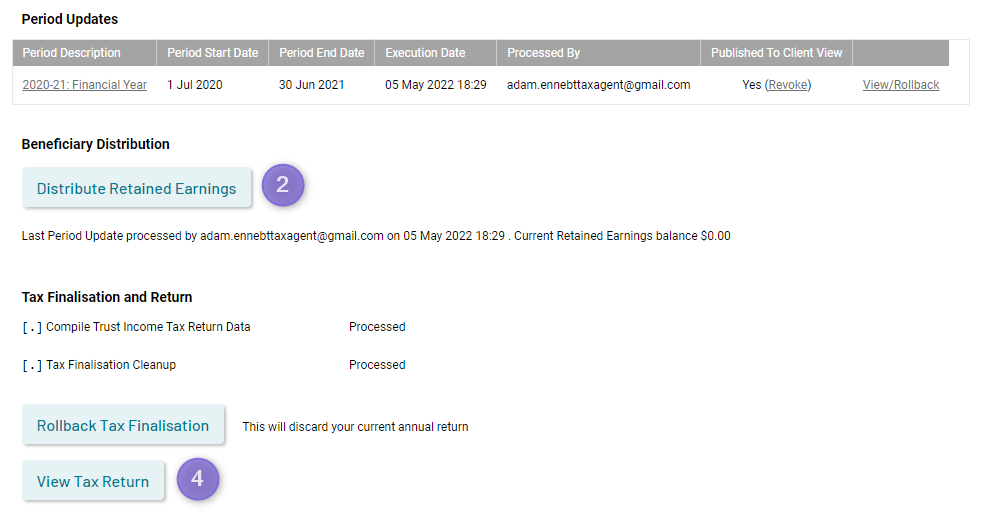Click Distribute Retained Earnings button
This screenshot has height=516, width=981.
tap(136, 188)
